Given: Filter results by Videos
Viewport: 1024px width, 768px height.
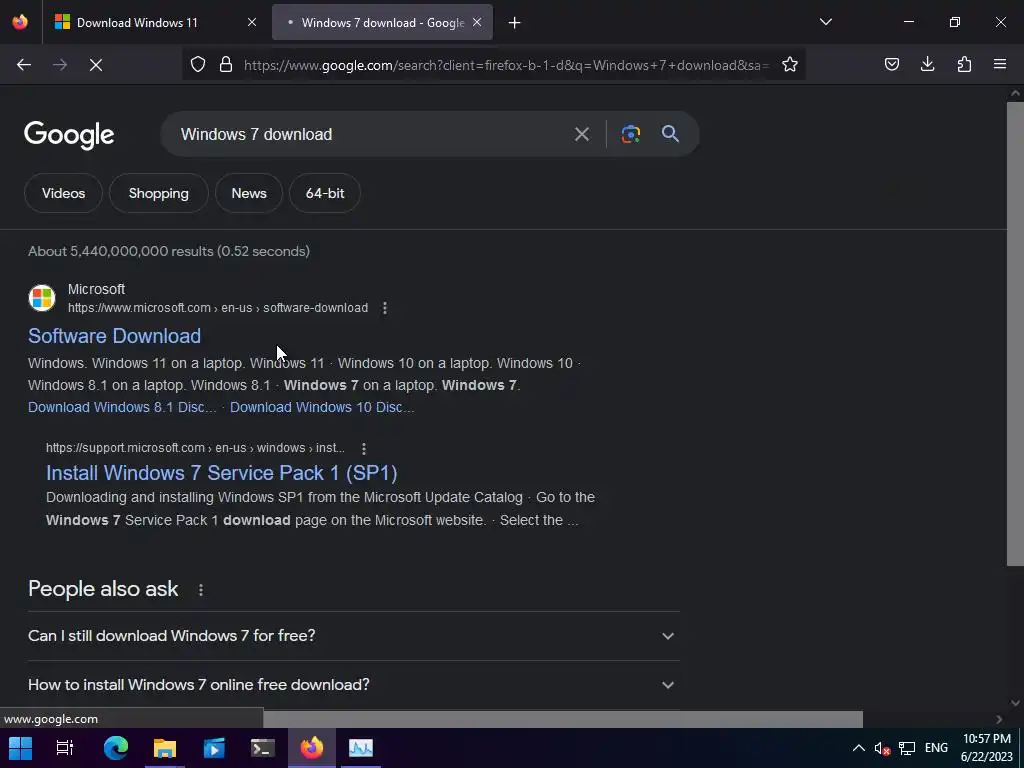Looking at the screenshot, I should (63, 193).
